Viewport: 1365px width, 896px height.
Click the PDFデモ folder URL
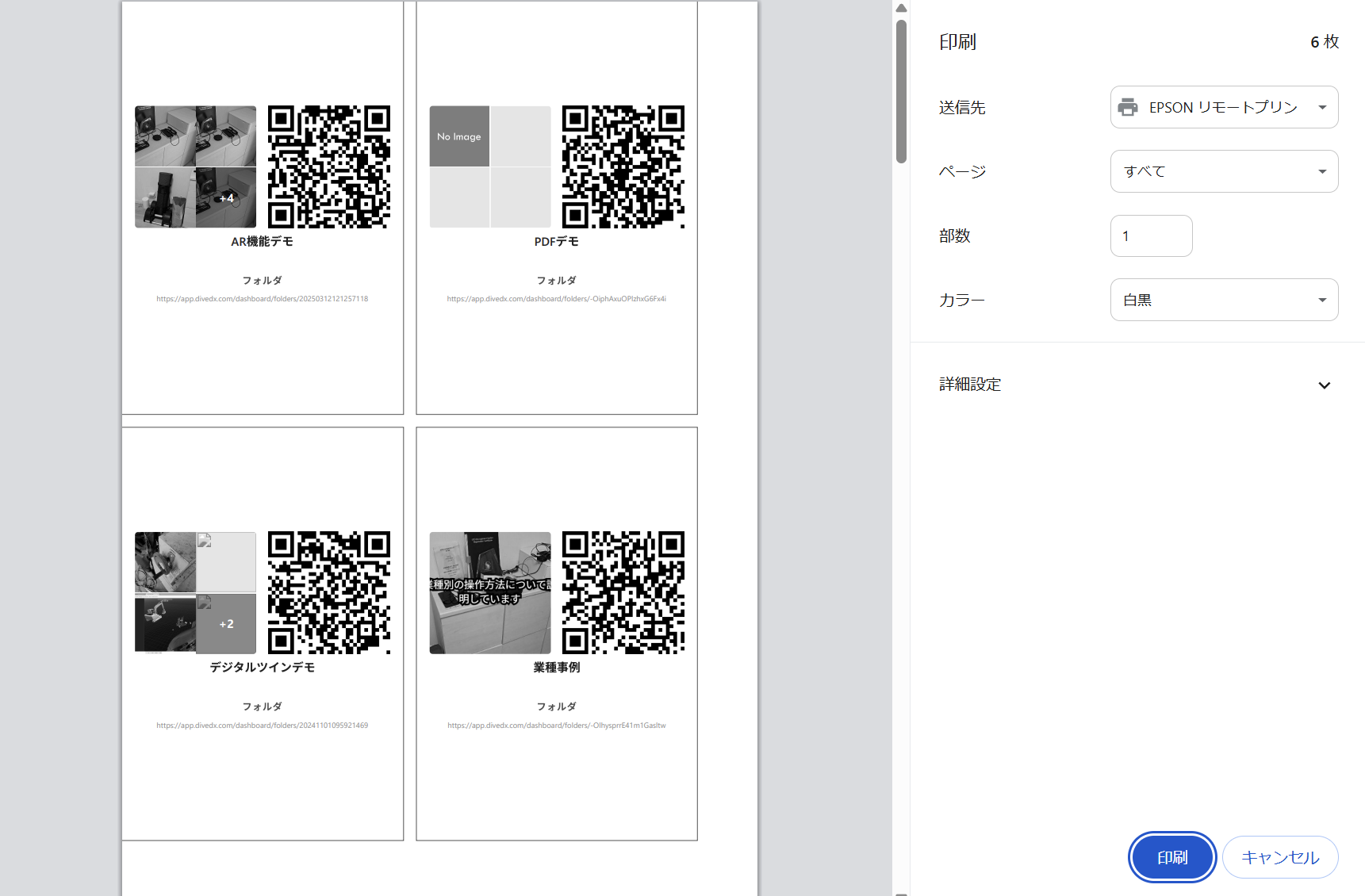(x=557, y=299)
